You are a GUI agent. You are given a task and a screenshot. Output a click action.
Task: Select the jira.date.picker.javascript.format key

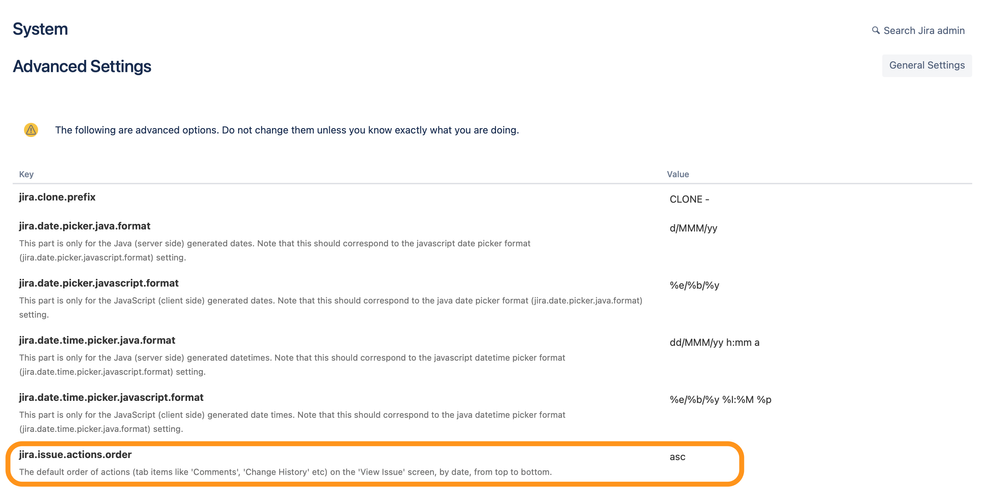[x=99, y=282]
